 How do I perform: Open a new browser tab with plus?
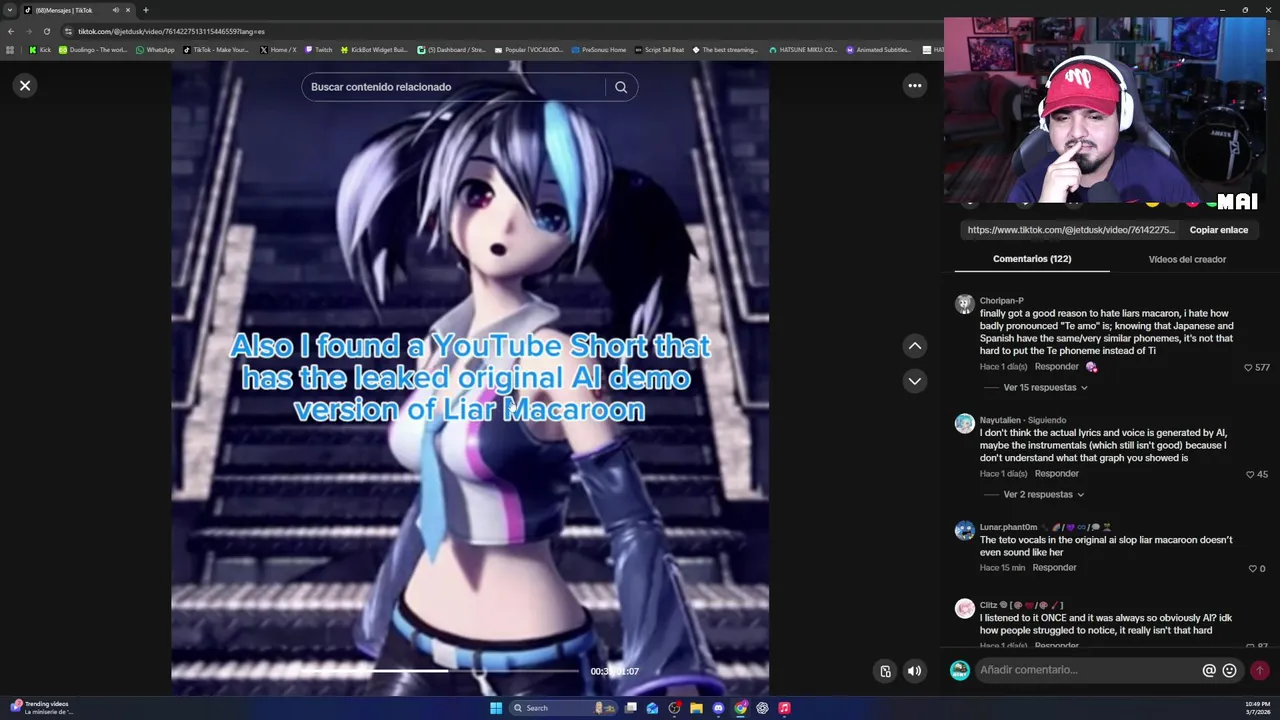[145, 10]
